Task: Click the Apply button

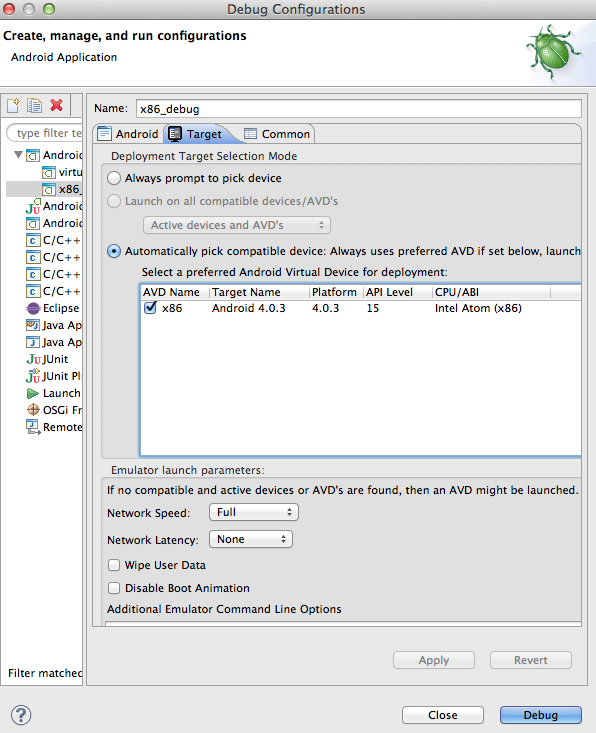Action: [x=434, y=660]
